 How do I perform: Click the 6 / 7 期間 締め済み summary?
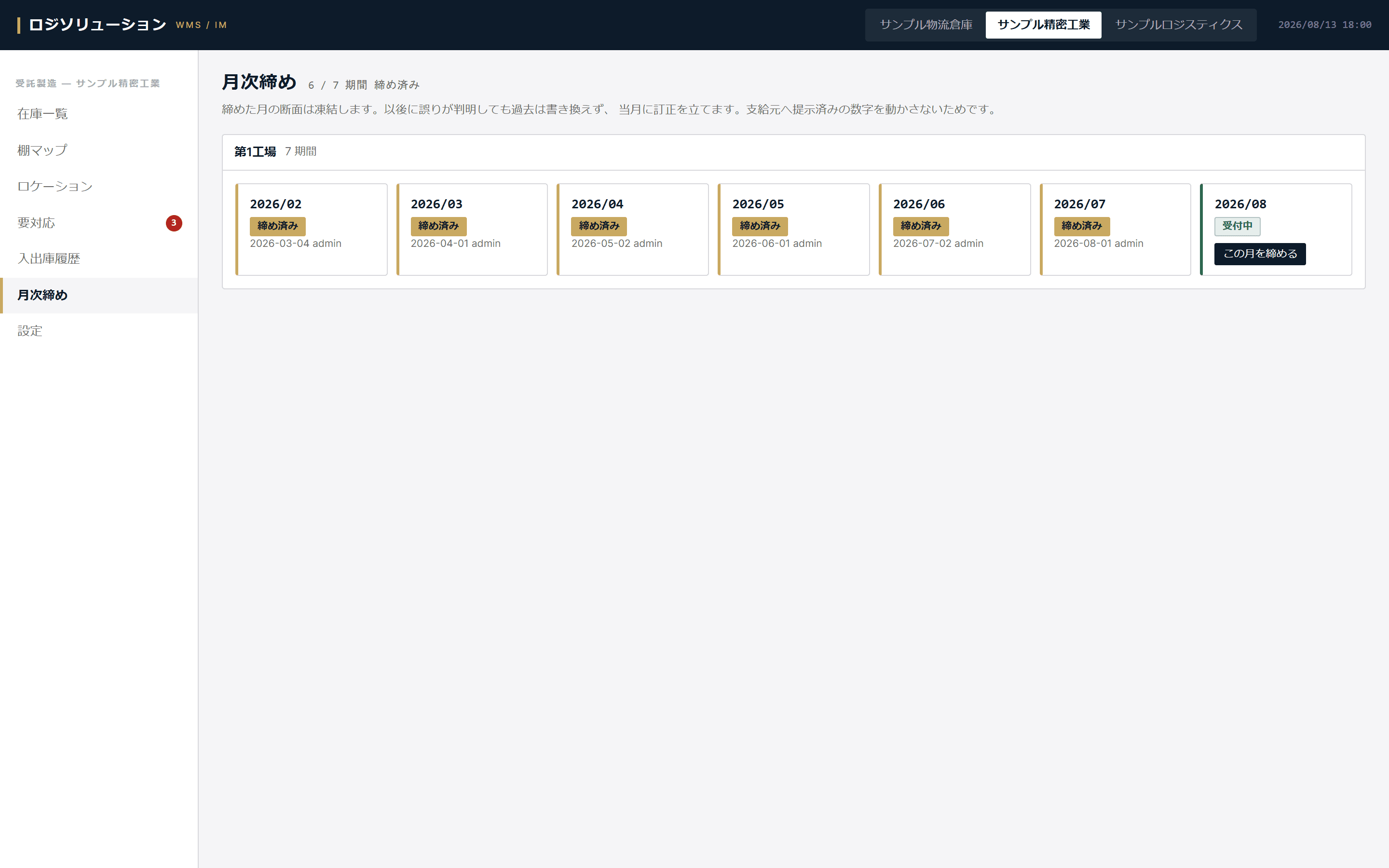364,85
